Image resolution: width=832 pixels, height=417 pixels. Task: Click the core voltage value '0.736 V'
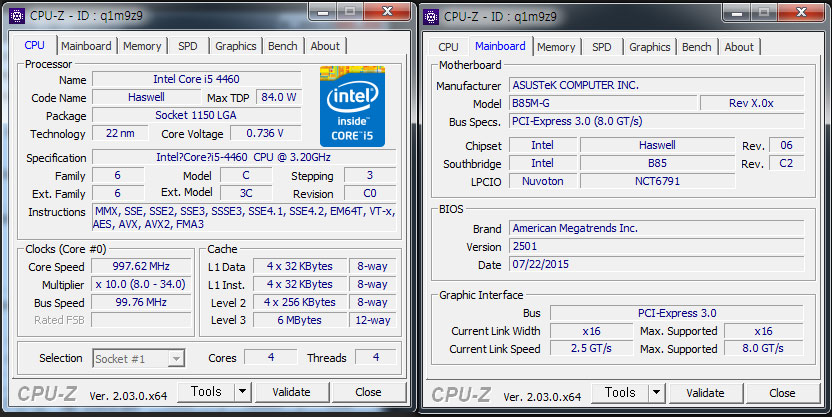pyautogui.click(x=265, y=133)
